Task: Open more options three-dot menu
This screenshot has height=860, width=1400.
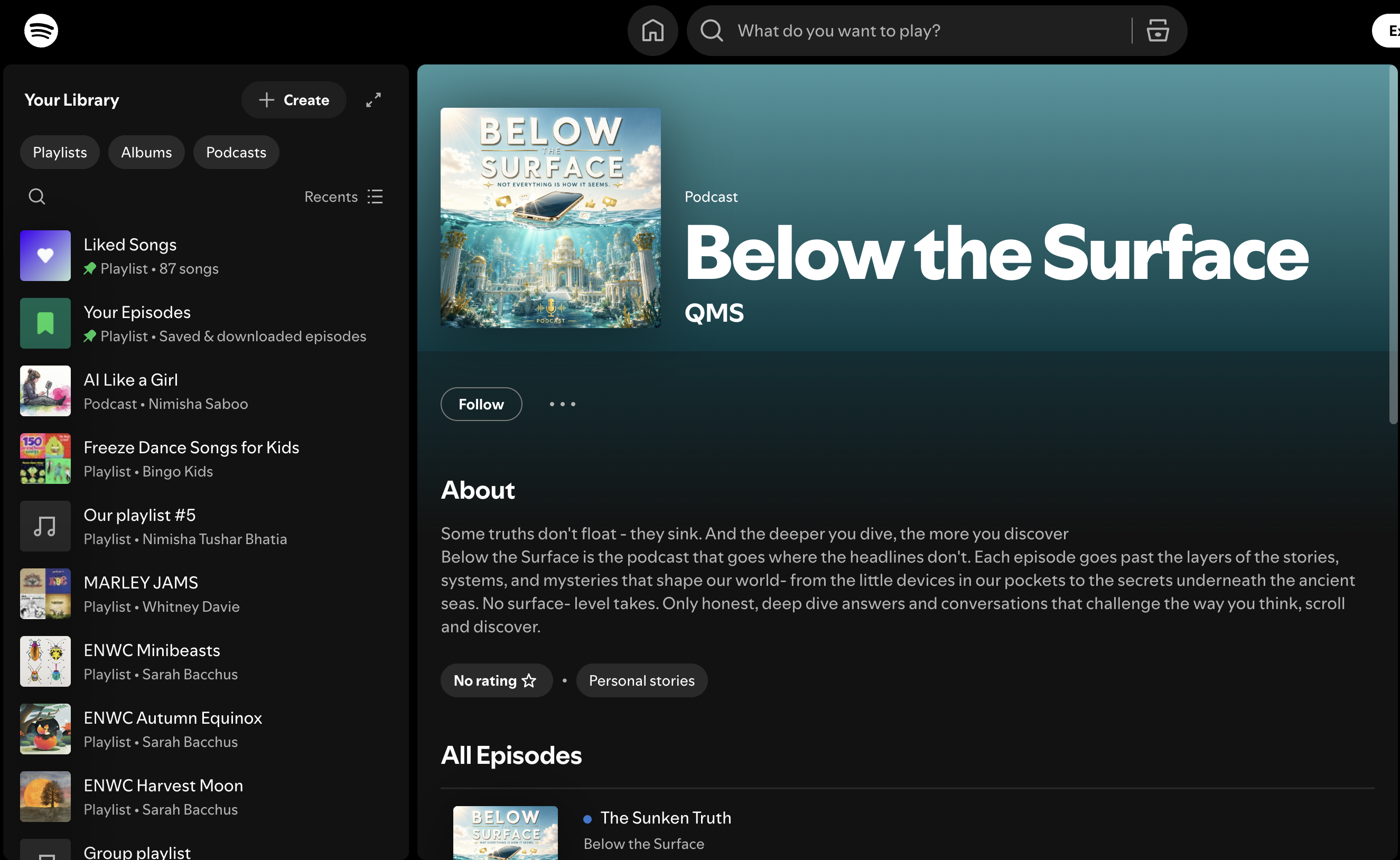Action: pos(562,405)
